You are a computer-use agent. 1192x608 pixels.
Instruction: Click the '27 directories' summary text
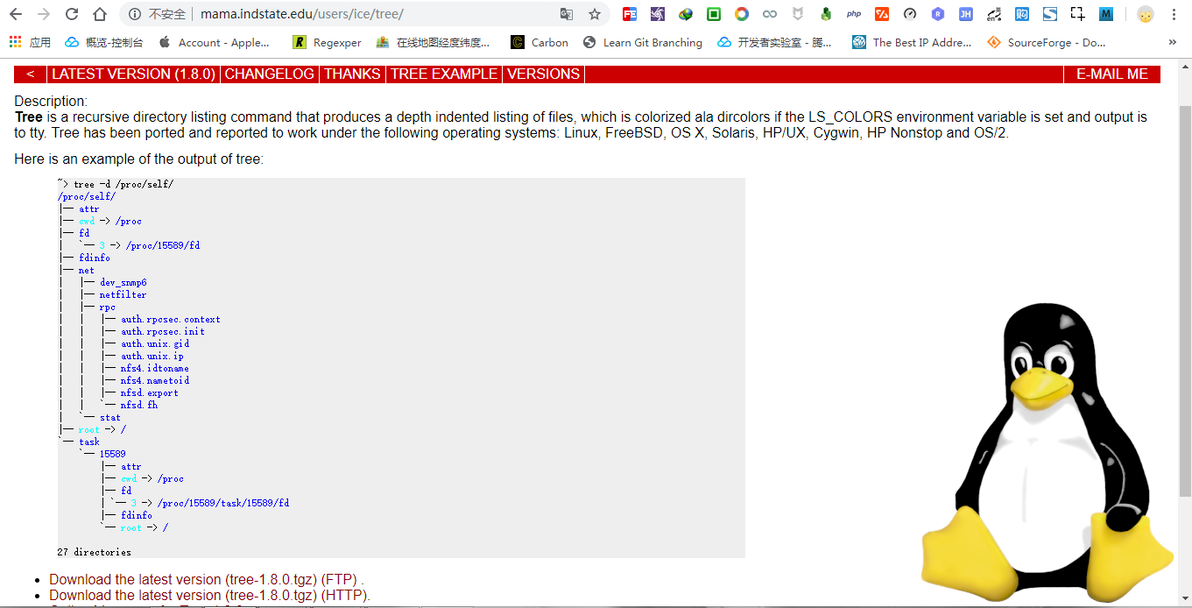94,552
